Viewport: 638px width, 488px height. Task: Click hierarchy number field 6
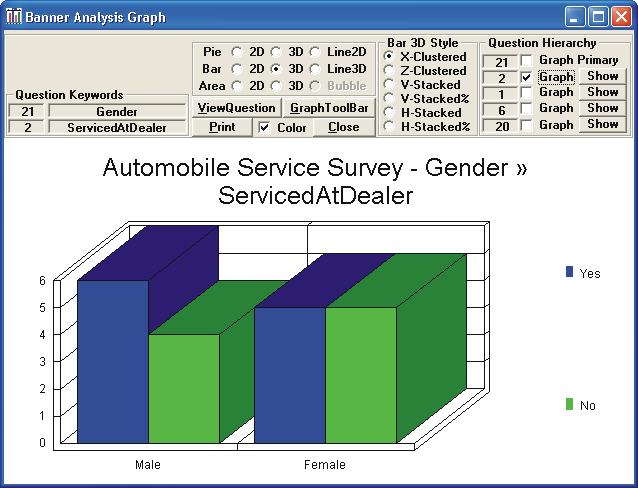[500, 110]
